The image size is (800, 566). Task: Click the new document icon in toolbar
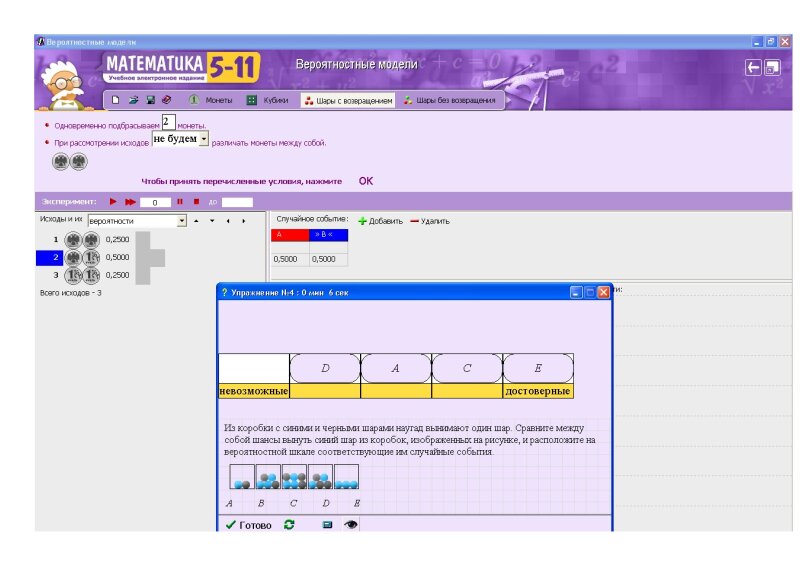click(x=116, y=100)
